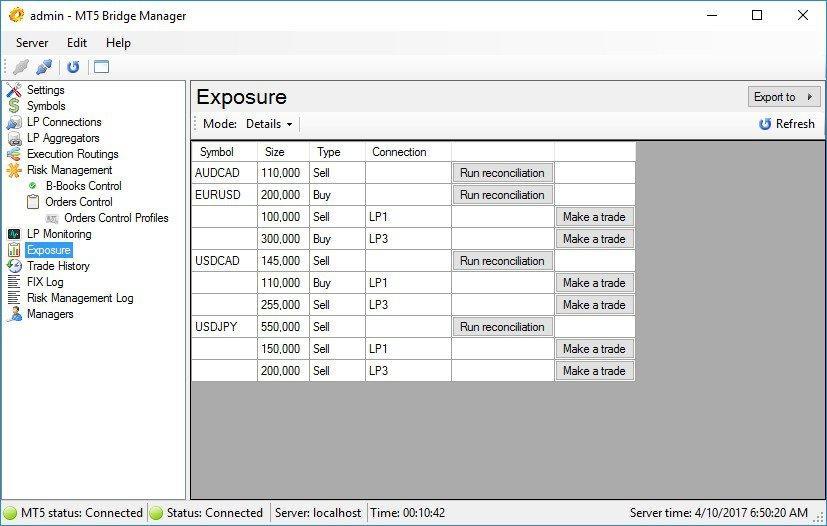Image resolution: width=827 pixels, height=526 pixels.
Task: Open the Mode Details dropdown
Action: [x=269, y=124]
